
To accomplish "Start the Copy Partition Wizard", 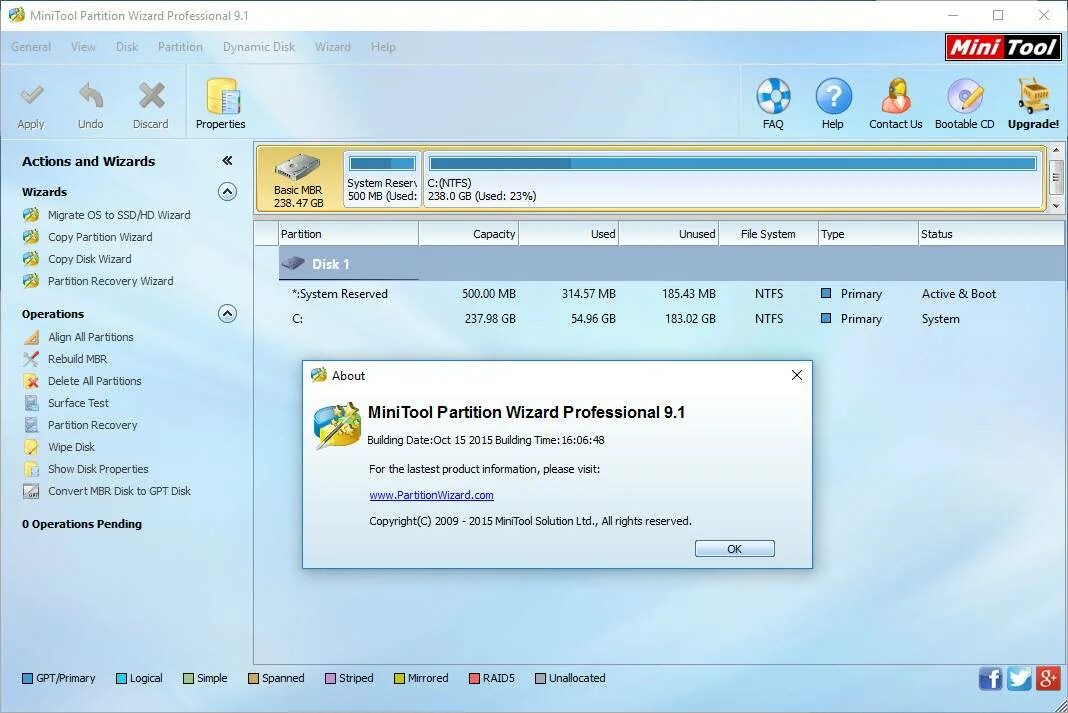I will (99, 237).
